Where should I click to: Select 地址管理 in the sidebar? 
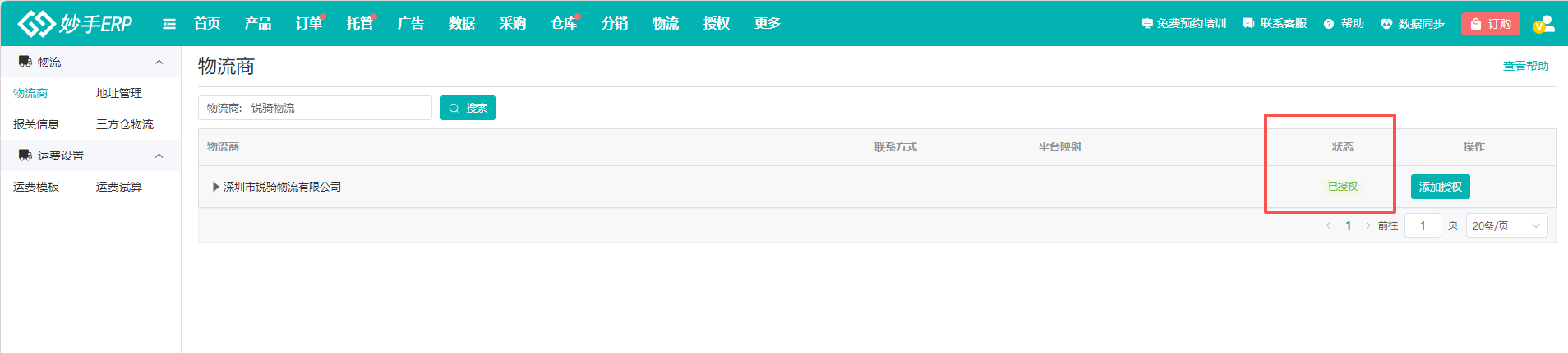[119, 93]
